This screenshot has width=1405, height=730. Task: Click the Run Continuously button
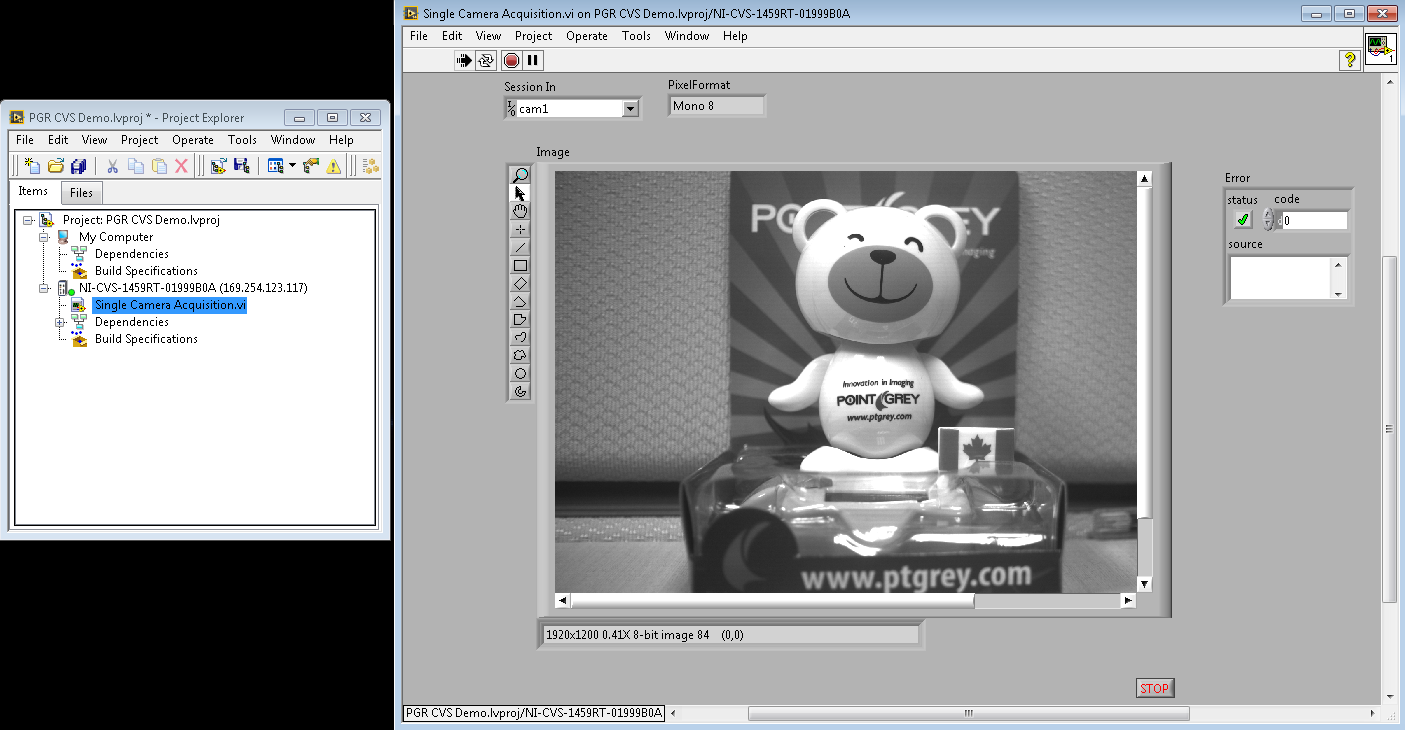486,61
